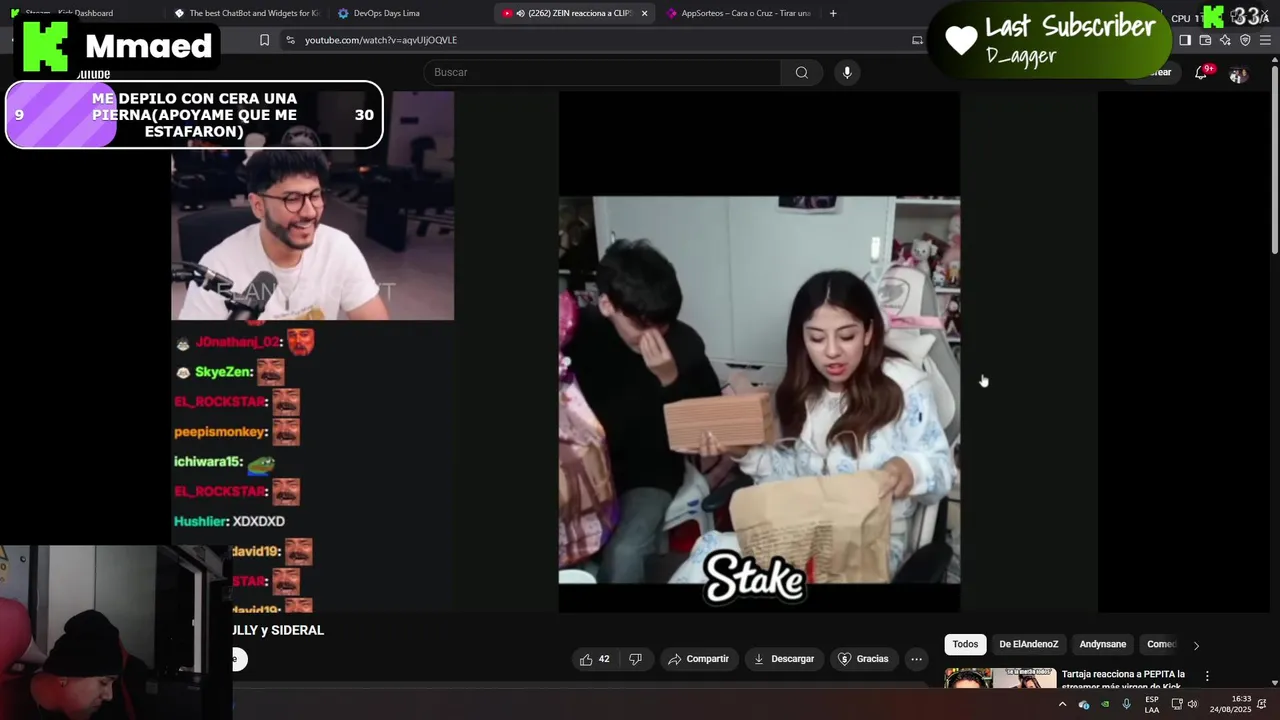Viewport: 1280px width, 720px height.
Task: Open the AppSorteos Cara o Cruz tab
Action: (x=740, y=13)
